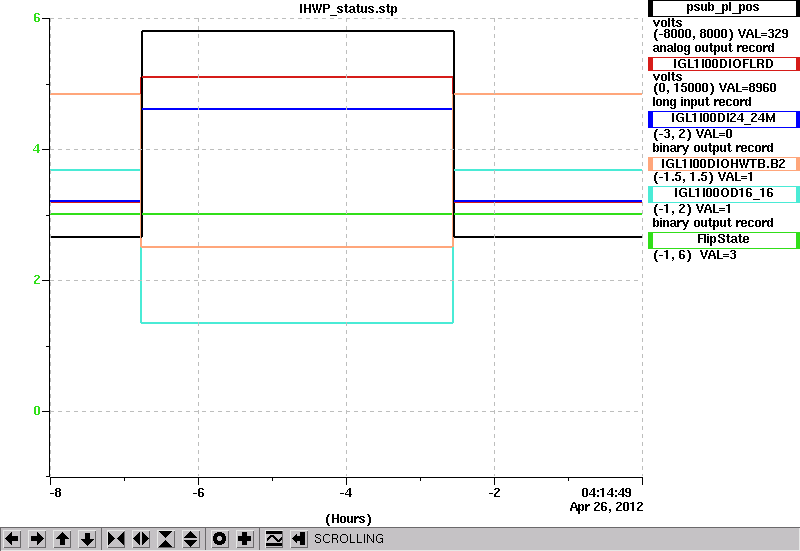Click the -6 tick label on time axis
The height and width of the screenshot is (551, 800).
pyautogui.click(x=198, y=493)
